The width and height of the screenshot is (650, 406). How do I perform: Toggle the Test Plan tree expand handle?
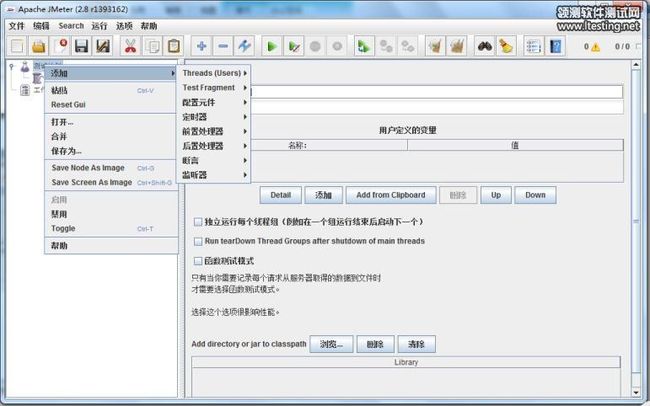click(x=12, y=66)
